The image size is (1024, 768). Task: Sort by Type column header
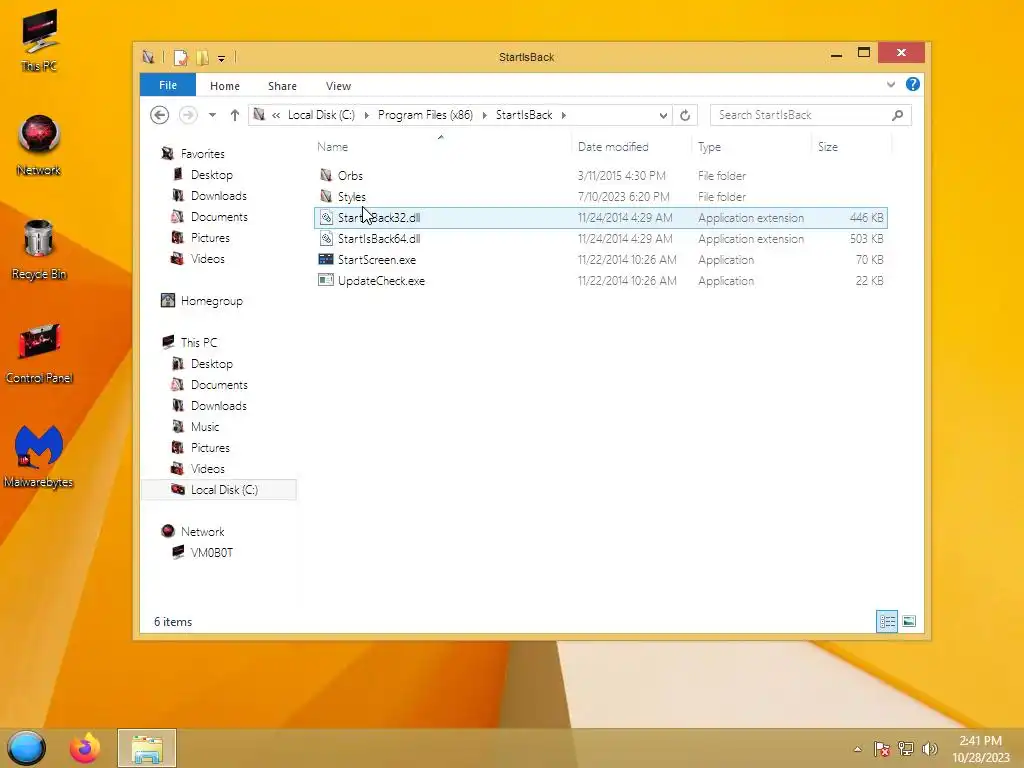tap(752, 147)
